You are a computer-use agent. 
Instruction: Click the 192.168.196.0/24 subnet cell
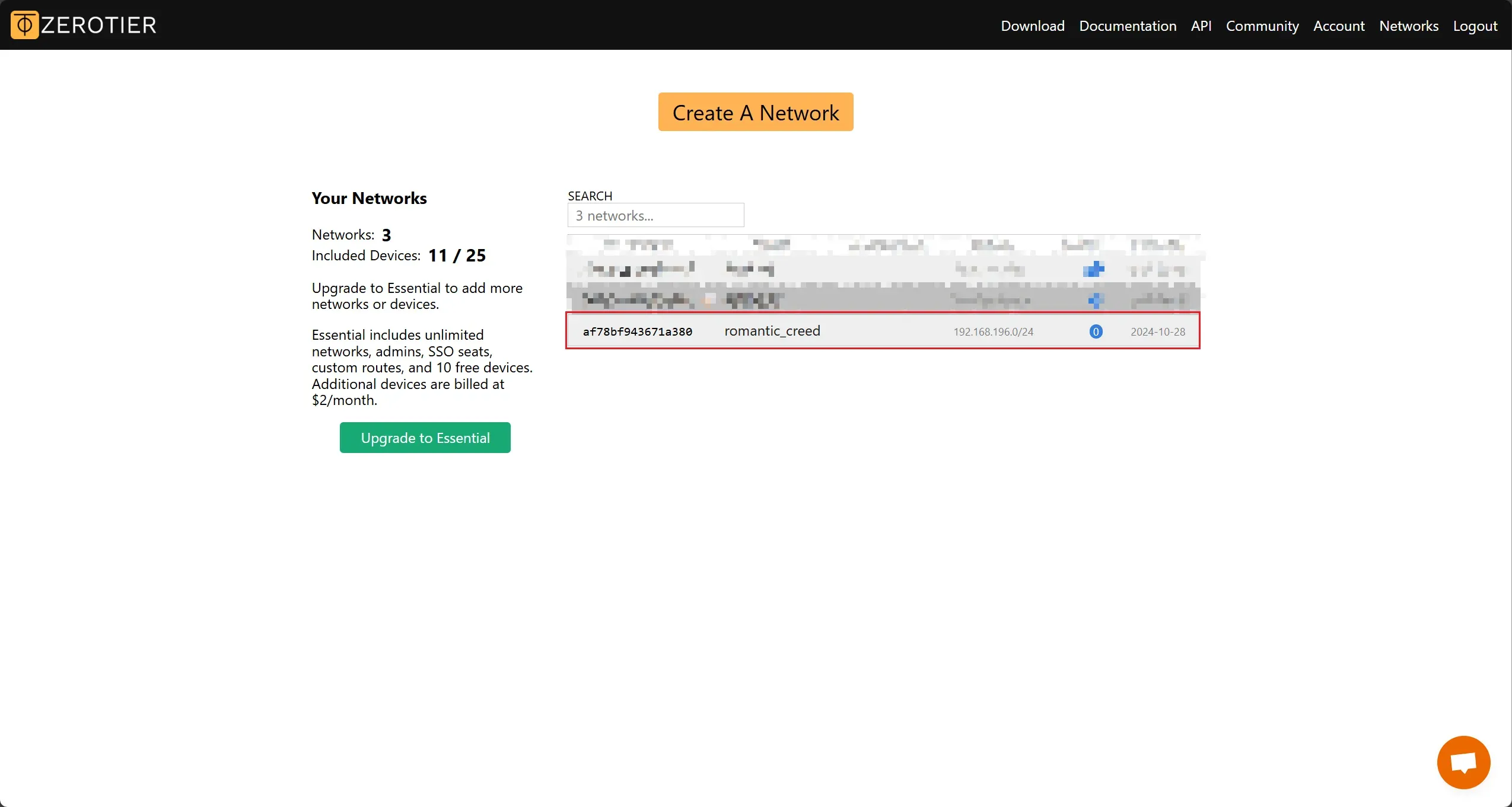[993, 331]
